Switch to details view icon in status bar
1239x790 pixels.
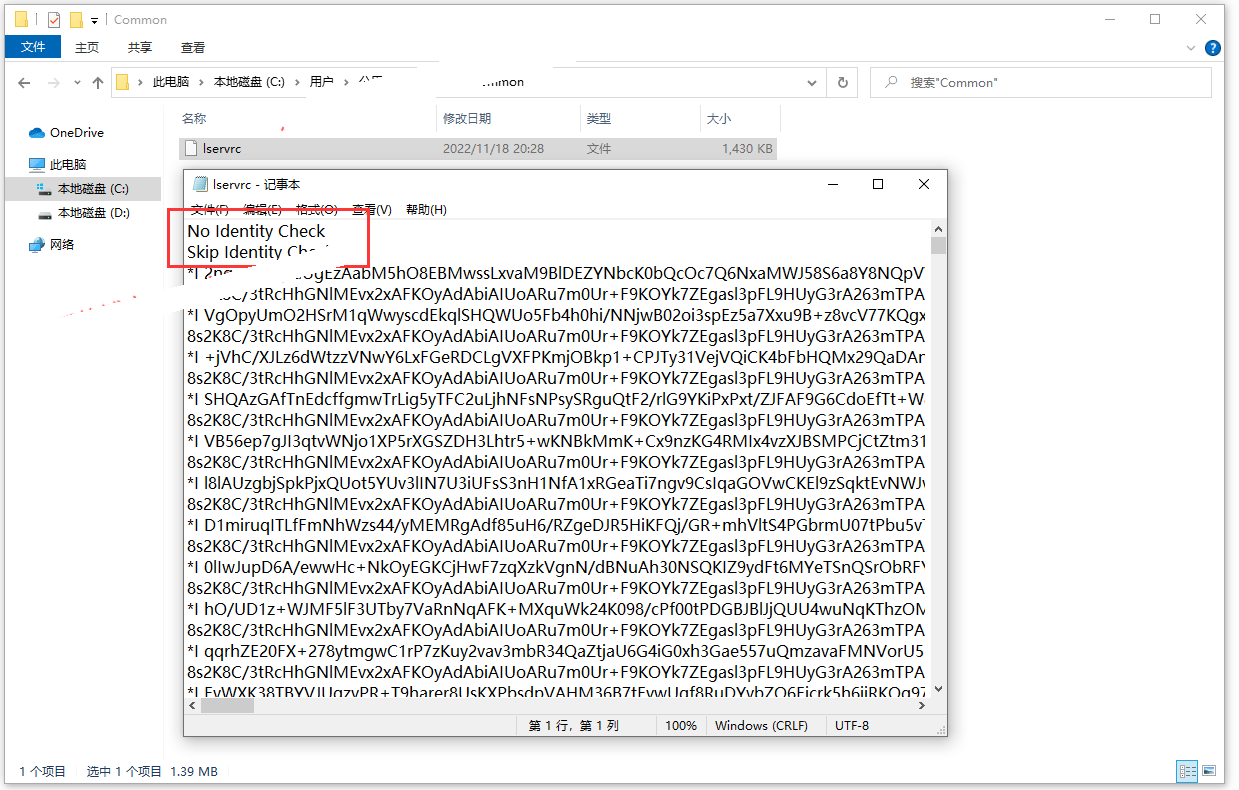tap(1187, 771)
